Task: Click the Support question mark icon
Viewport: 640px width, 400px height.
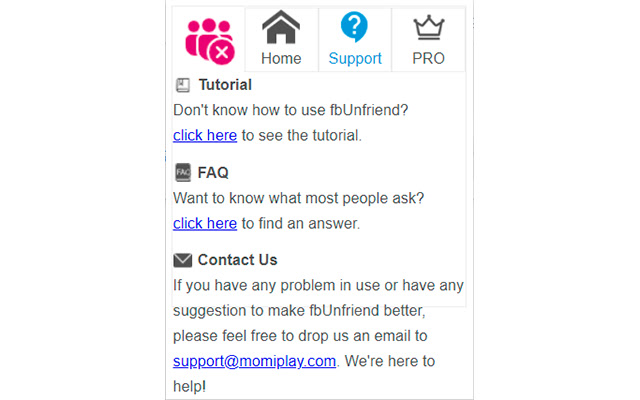Action: point(354,27)
